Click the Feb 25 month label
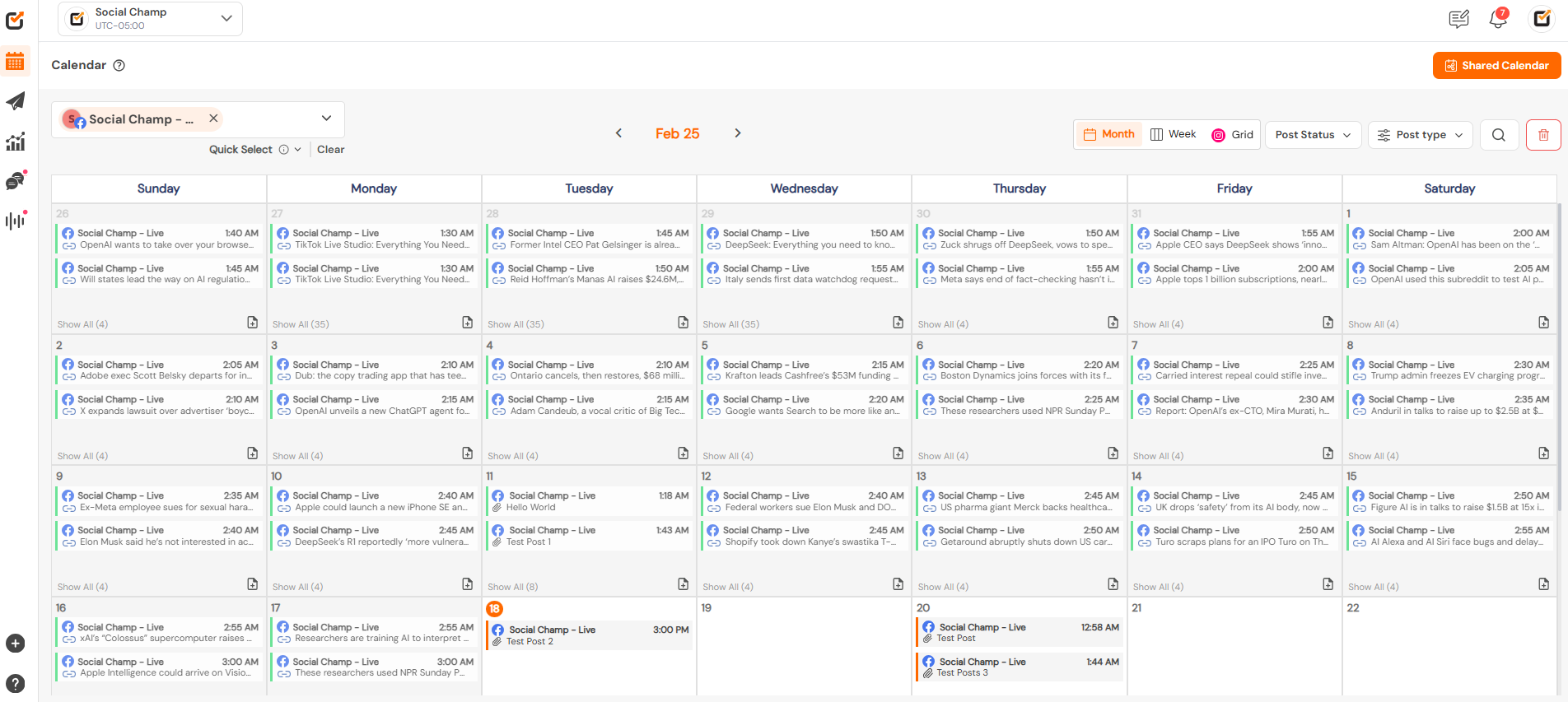Image resolution: width=1568 pixels, height=702 pixels. [x=678, y=133]
